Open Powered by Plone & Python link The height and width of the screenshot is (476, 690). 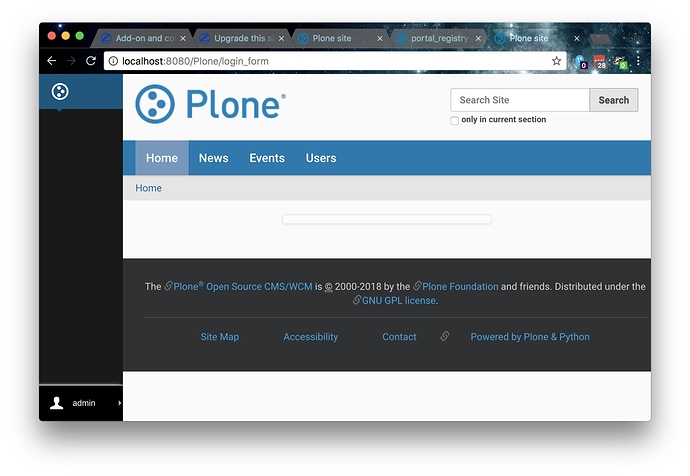(530, 337)
